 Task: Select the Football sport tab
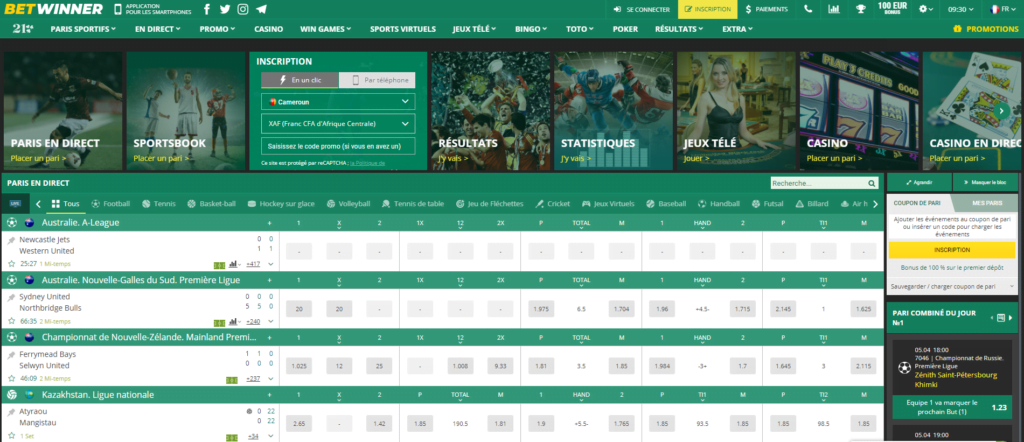109,203
